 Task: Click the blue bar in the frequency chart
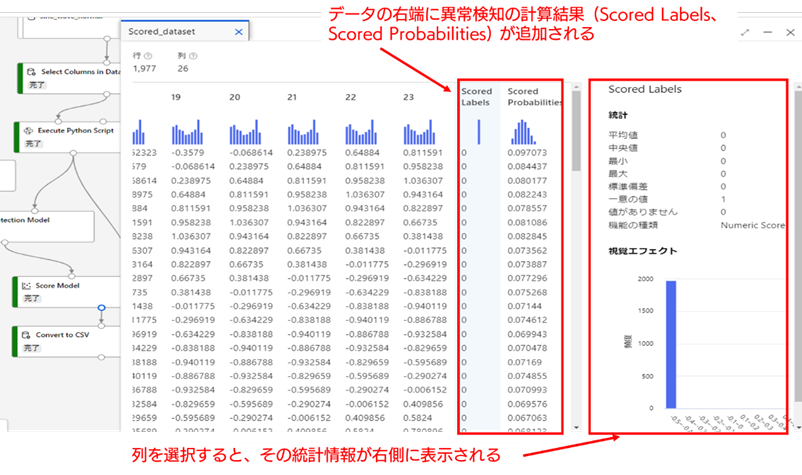click(671, 344)
